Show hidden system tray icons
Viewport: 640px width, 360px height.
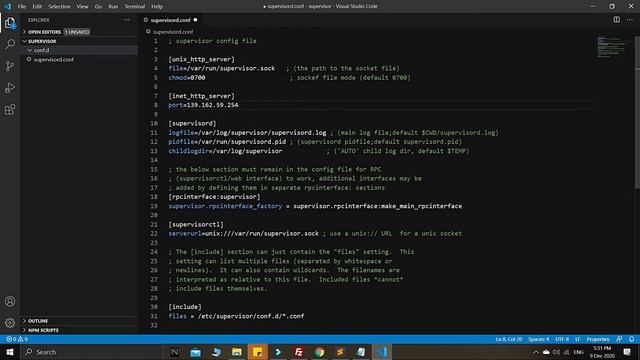[x=536, y=352]
